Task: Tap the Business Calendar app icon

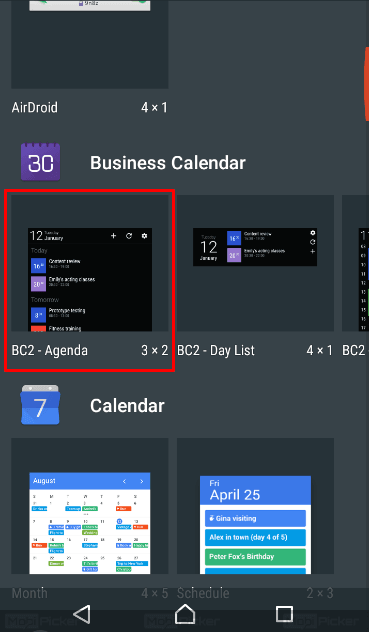Action: coord(40,162)
